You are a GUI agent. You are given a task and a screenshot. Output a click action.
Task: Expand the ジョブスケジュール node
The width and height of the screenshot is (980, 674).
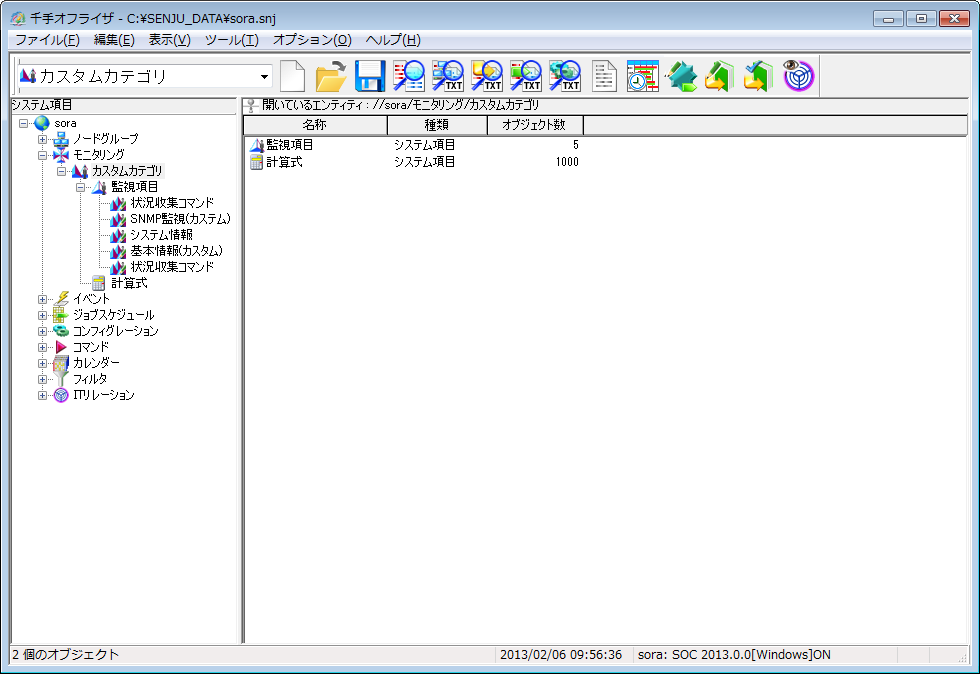tap(42, 315)
